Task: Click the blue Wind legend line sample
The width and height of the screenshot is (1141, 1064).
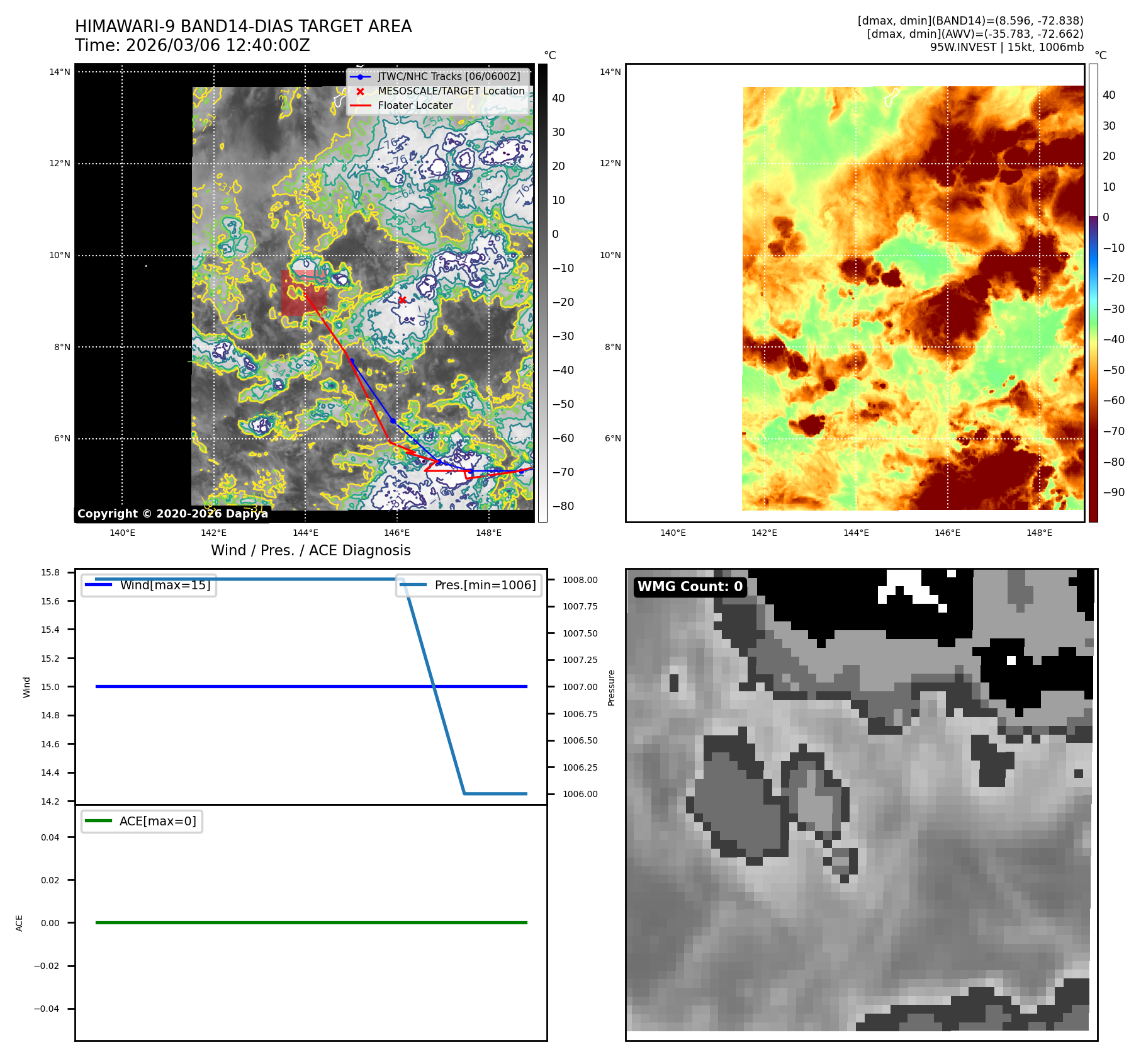Action: [x=98, y=585]
